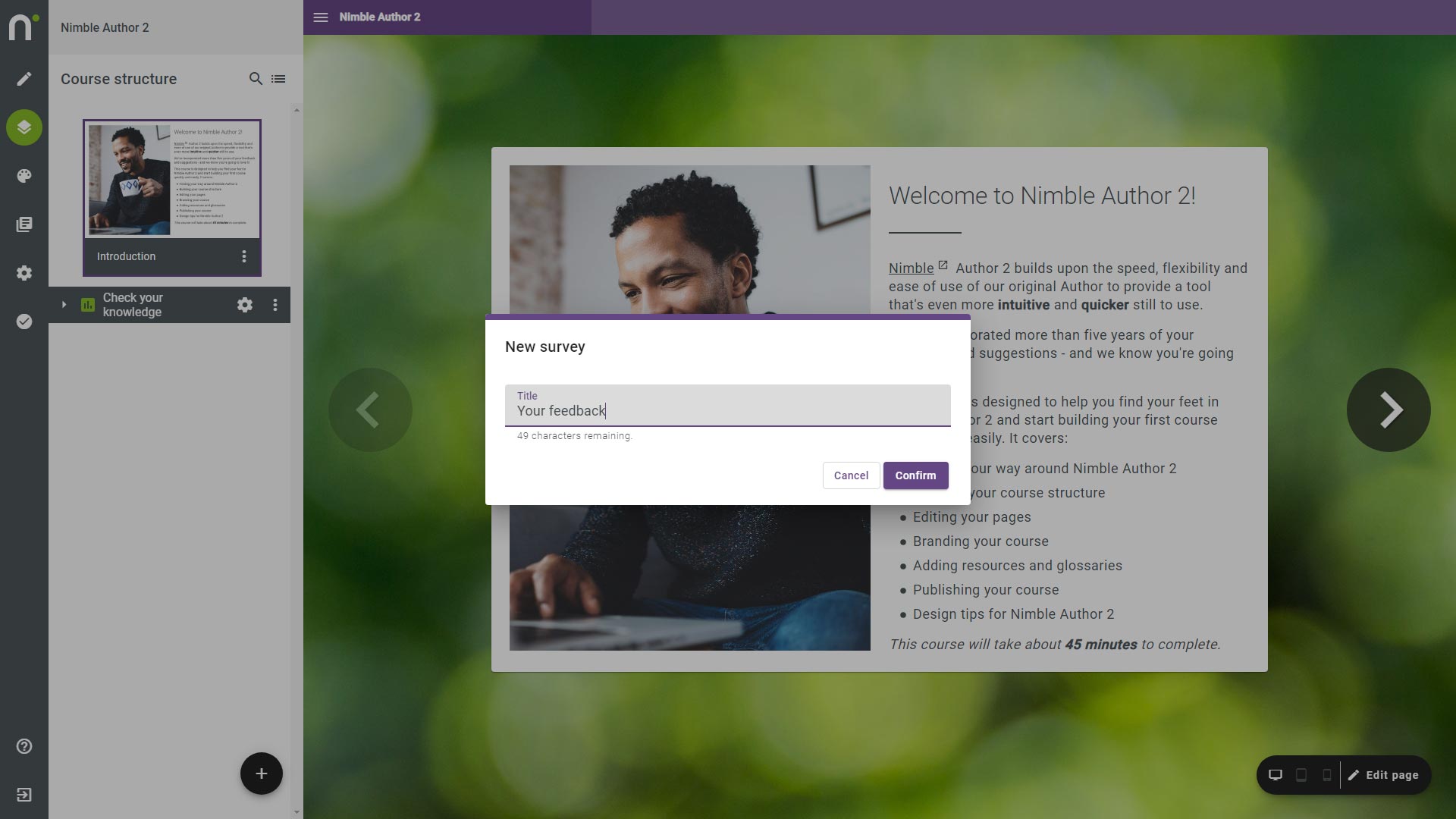Click the Nimble Author 2 top bar title
The height and width of the screenshot is (819, 1456).
pos(380,17)
